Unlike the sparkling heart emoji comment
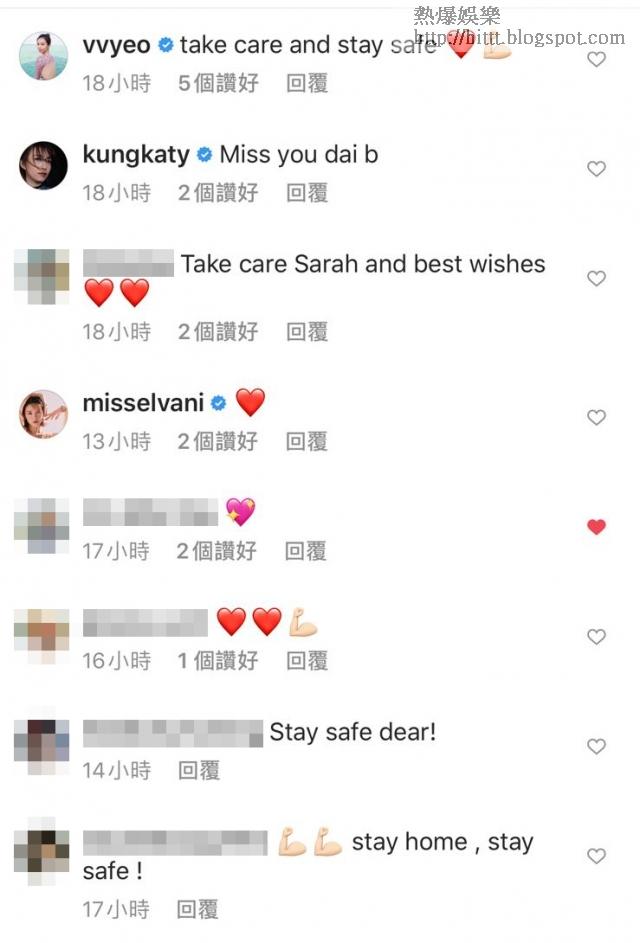This screenshot has height=943, width=640. tap(596, 527)
